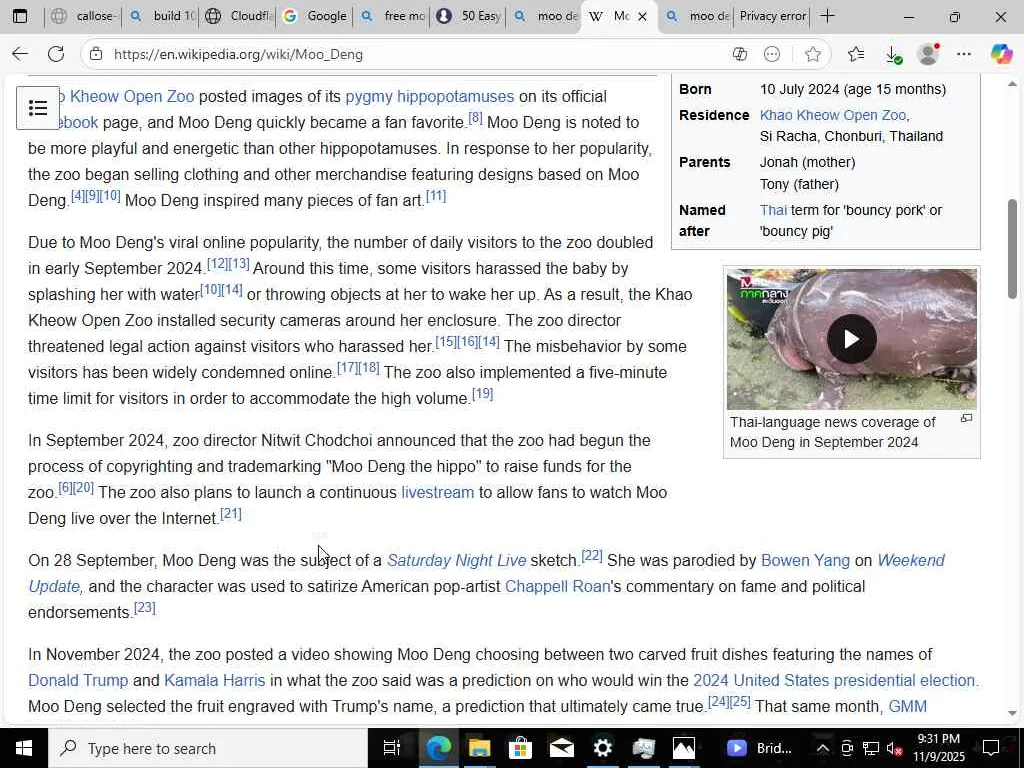Open the Downloads icon
This screenshot has width=1024, height=768.
893,55
